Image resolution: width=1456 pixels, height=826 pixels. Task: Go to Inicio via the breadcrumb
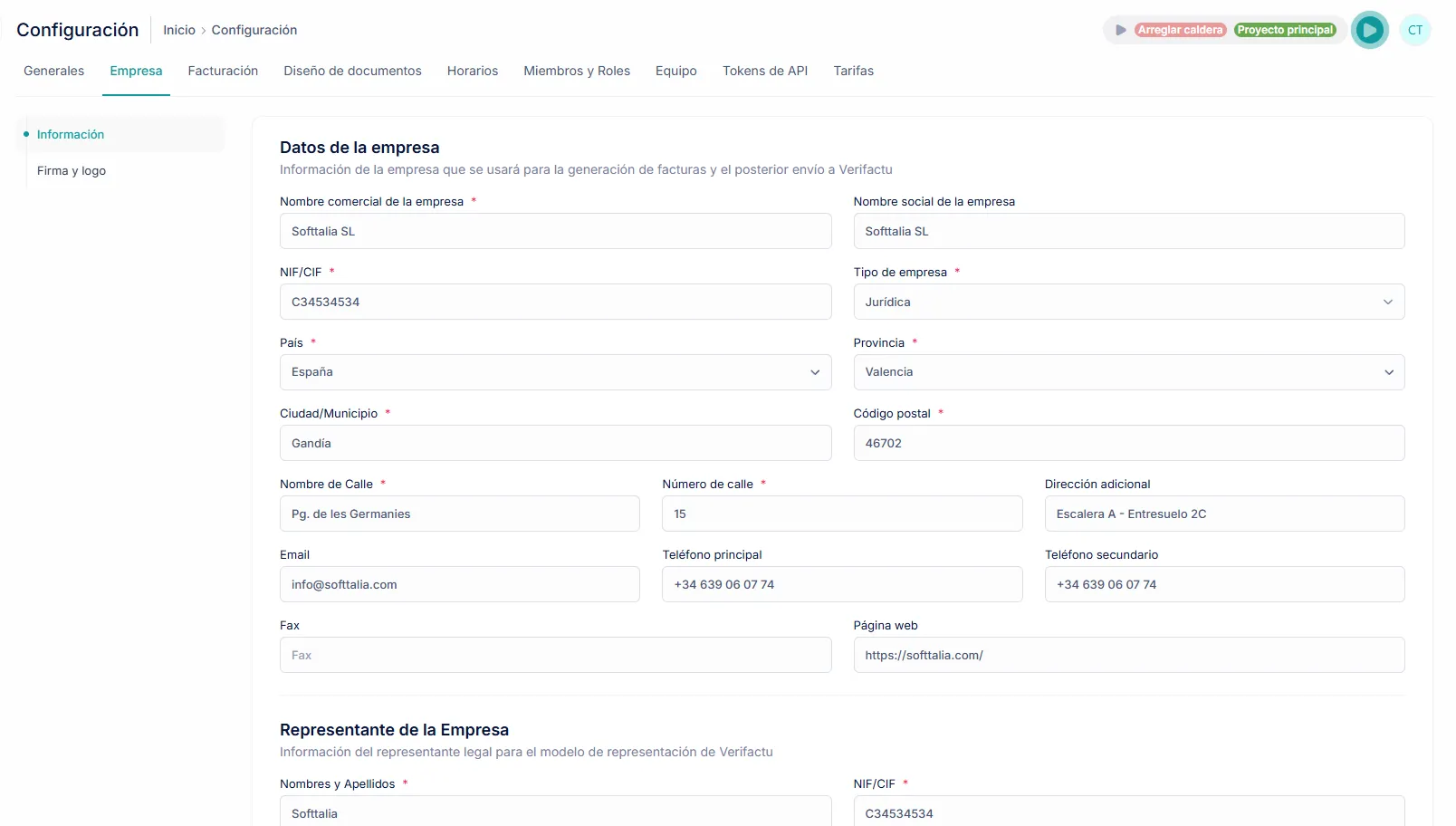pos(178,30)
